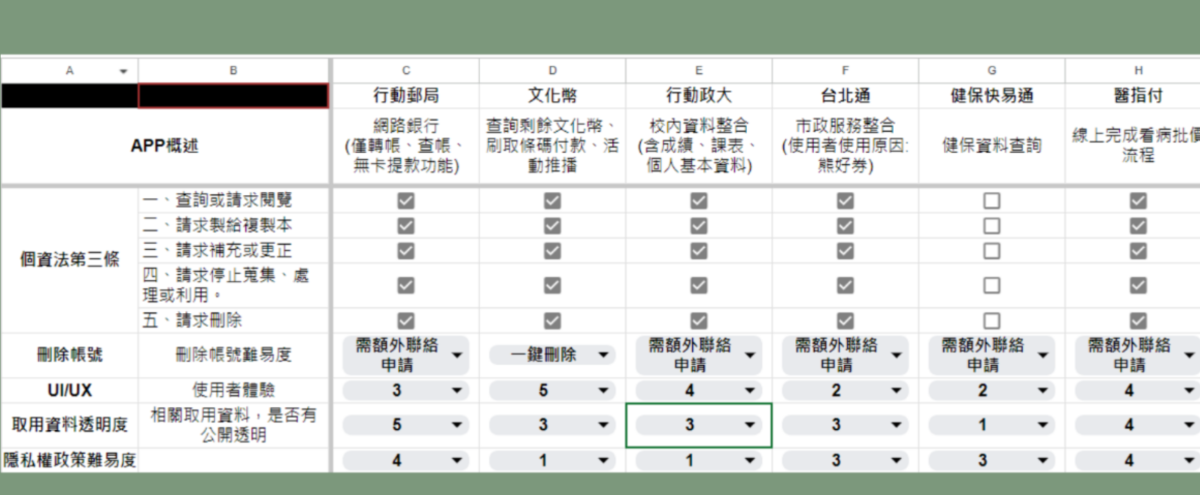Viewport: 1200px width, 495px height.
Task: Select the 行動郵局 header cell
Action: (x=405, y=96)
